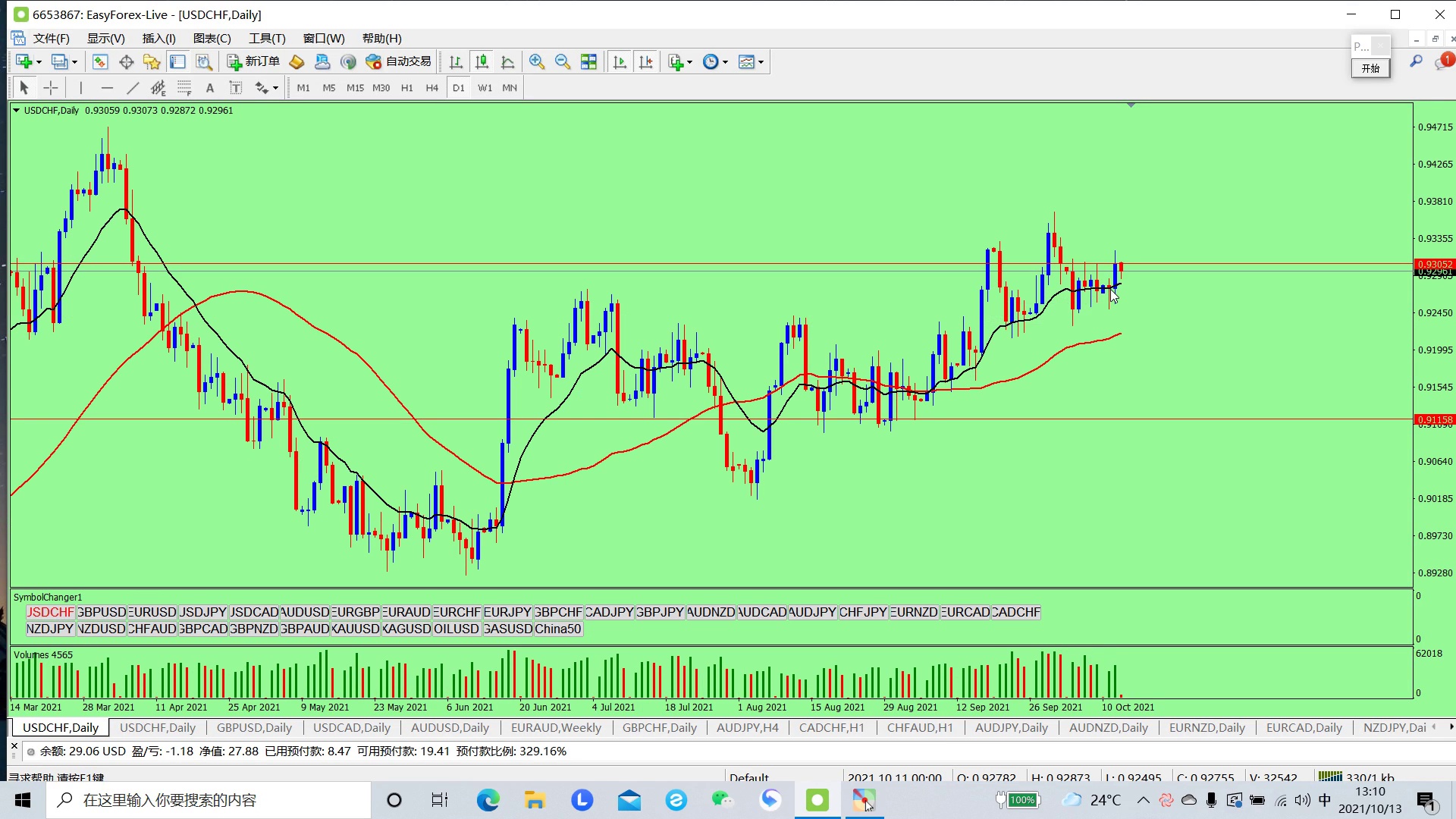Toggle the chart auto-scroll button
The width and height of the screenshot is (1456, 819).
pos(620,62)
